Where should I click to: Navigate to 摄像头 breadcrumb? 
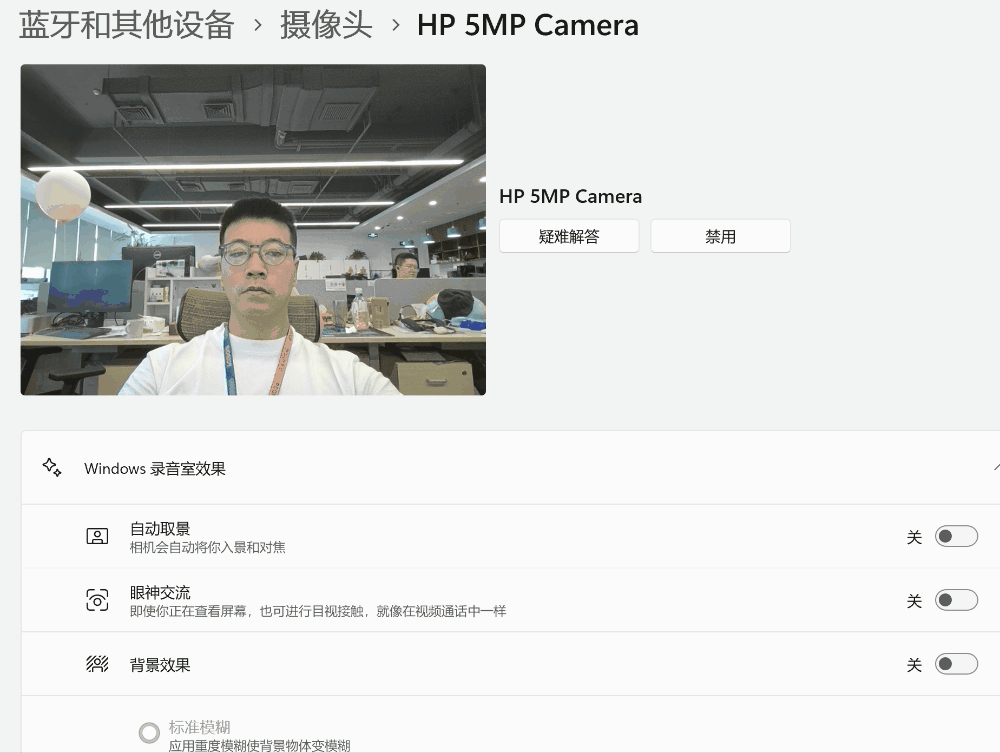click(x=326, y=26)
